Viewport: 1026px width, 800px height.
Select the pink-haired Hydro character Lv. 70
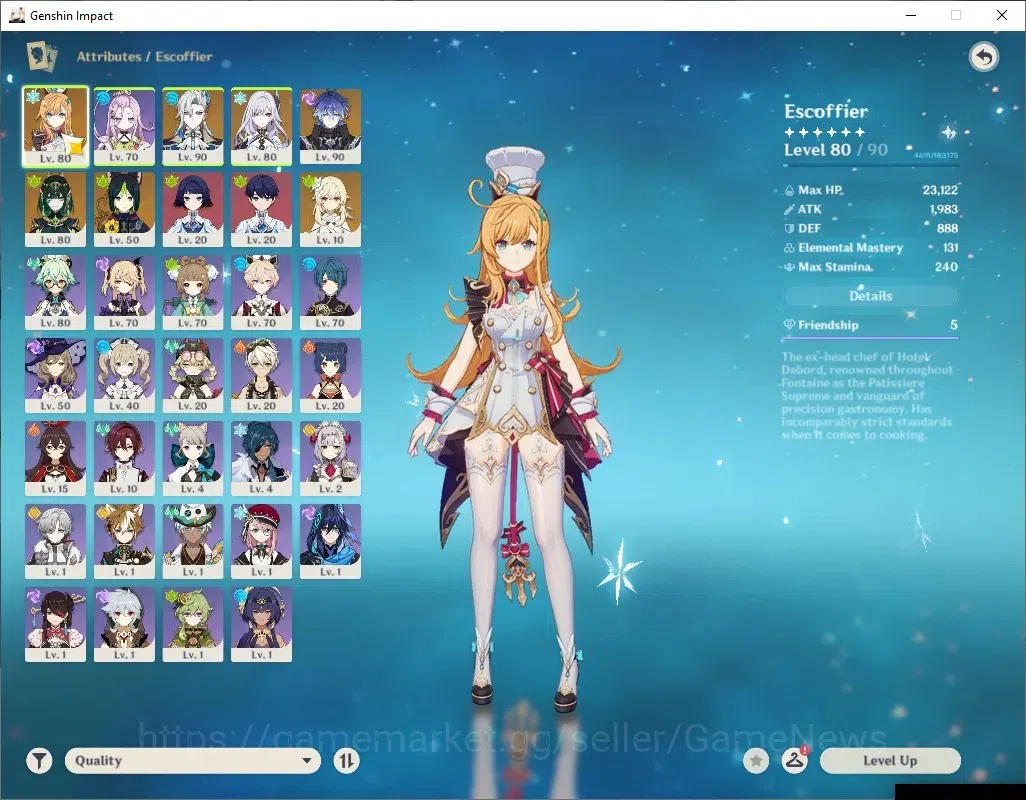124,126
